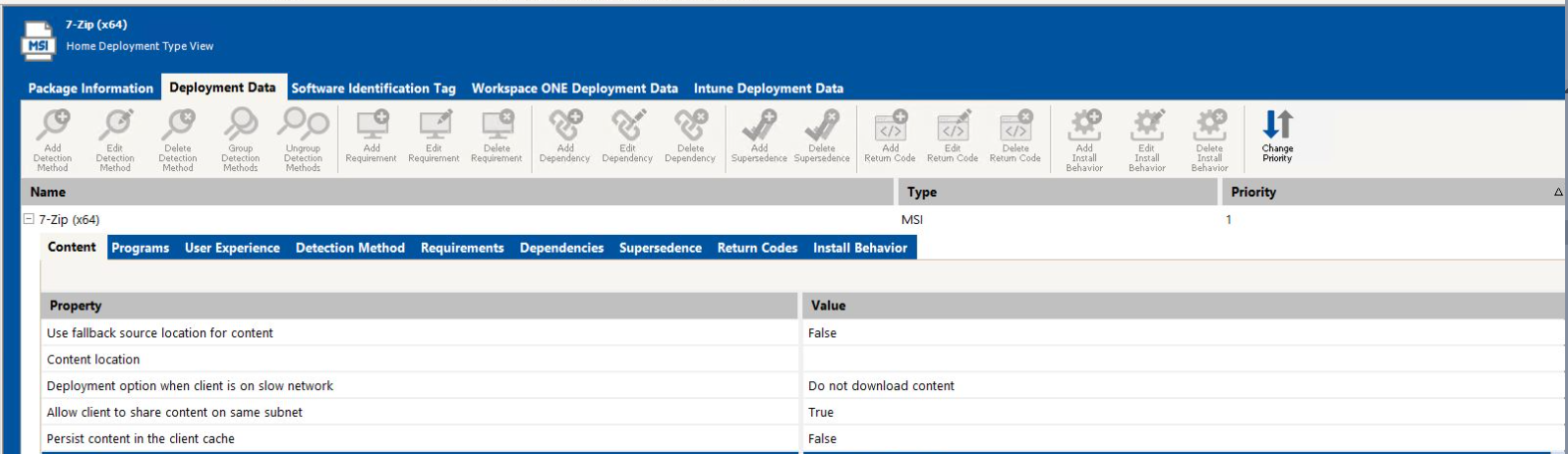Viewport: 1568px width, 454px height.
Task: Click the Delete Return Code icon
Action: [x=1016, y=126]
